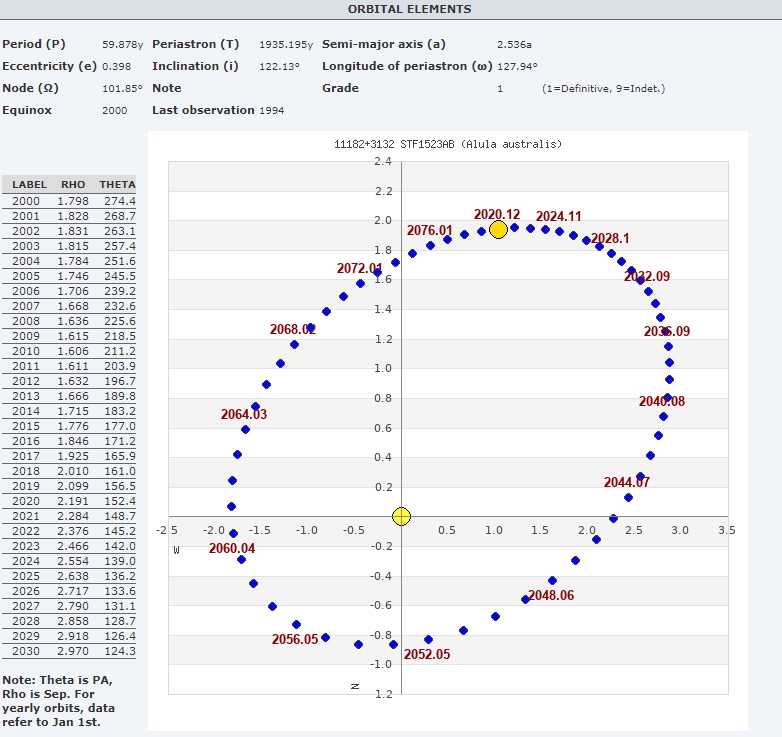Click the Eccentricity value 0.398
Viewport: 782px width, 737px height.
116,66
